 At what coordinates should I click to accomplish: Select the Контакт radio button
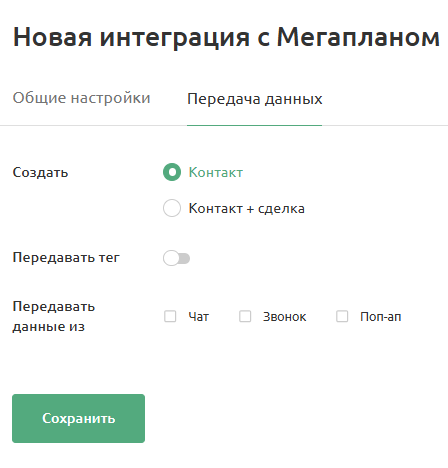click(172, 172)
